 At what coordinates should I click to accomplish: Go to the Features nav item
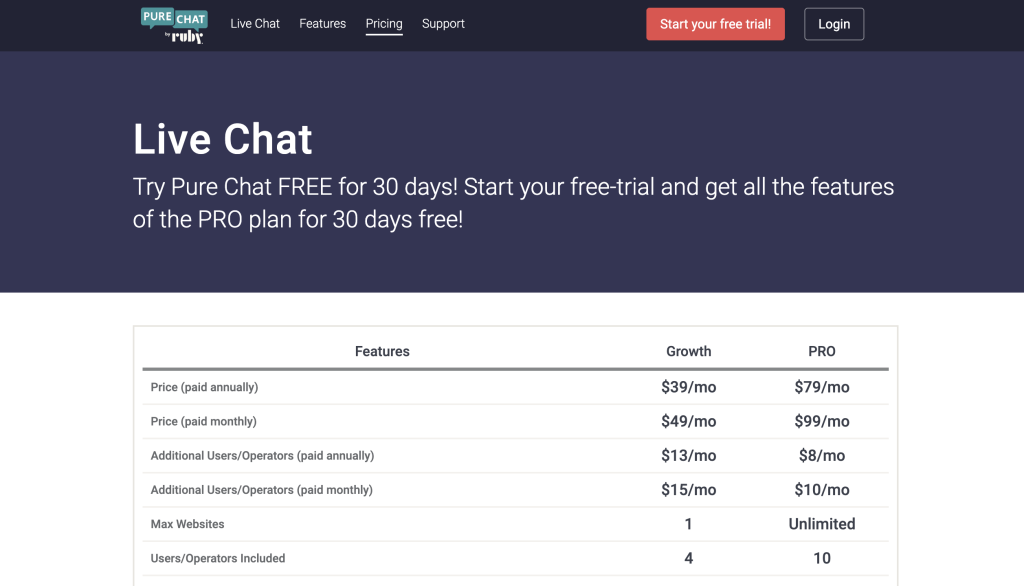point(323,24)
